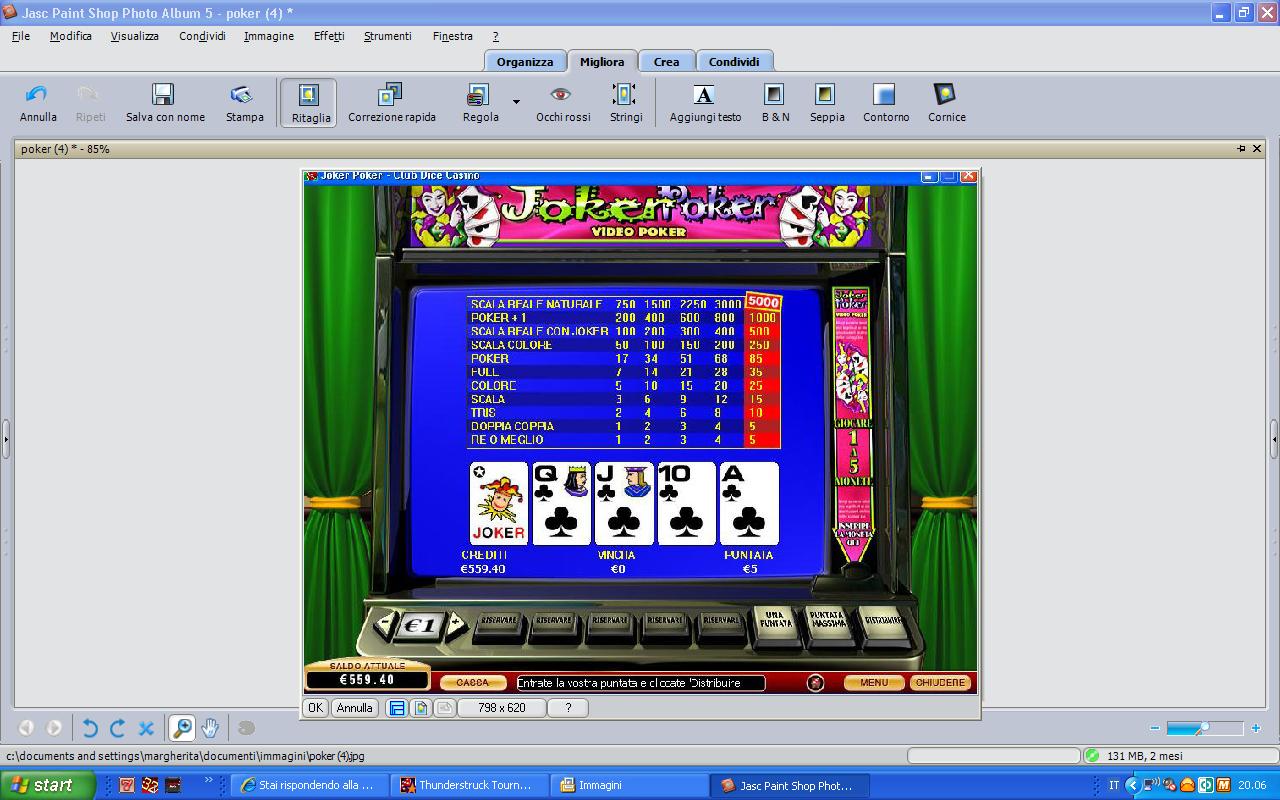Viewport: 1280px width, 800px height.
Task: Expand the right side panel handle
Action: tap(1274, 438)
